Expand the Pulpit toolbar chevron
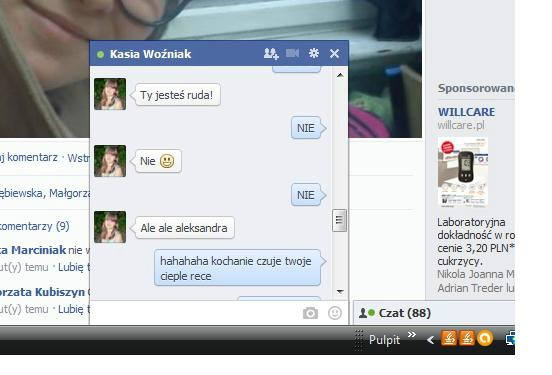This screenshot has width=552, height=375. pyautogui.click(x=412, y=335)
